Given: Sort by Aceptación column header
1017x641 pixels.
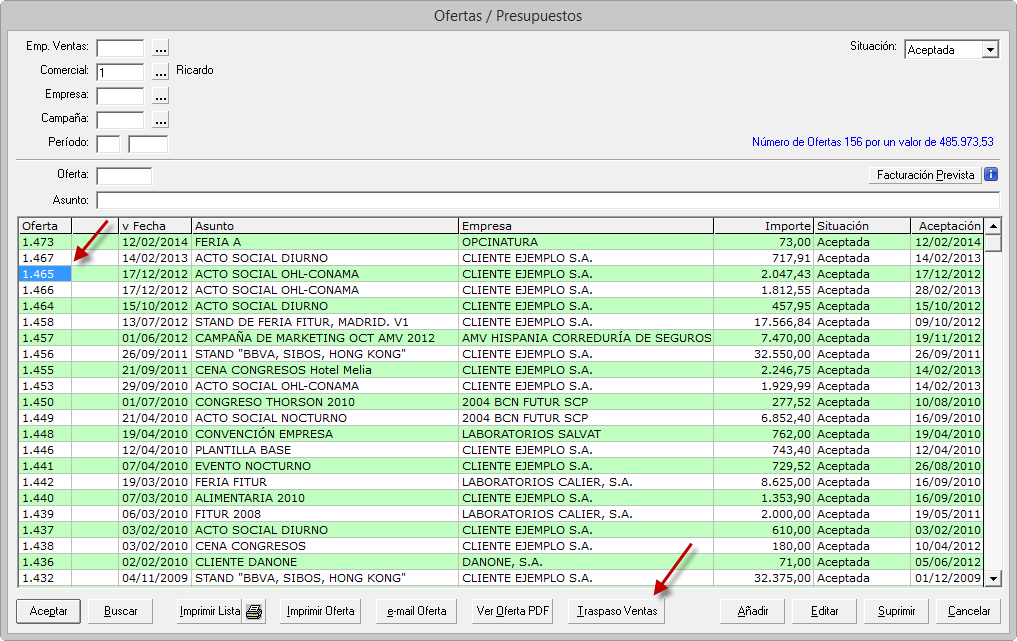Looking at the screenshot, I should (x=947, y=226).
